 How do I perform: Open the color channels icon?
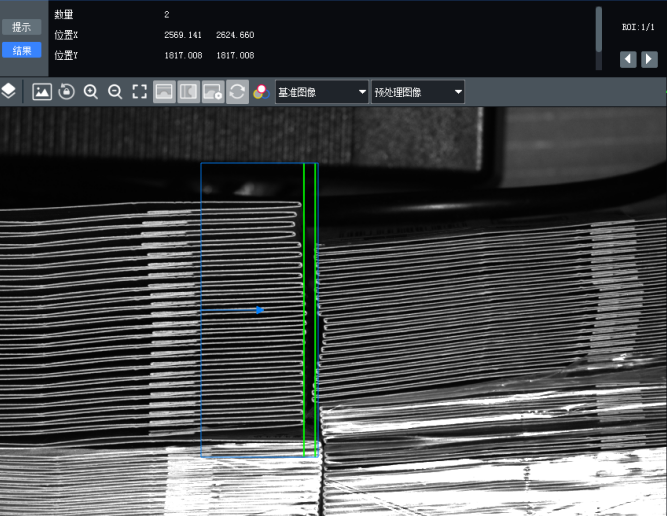(261, 92)
